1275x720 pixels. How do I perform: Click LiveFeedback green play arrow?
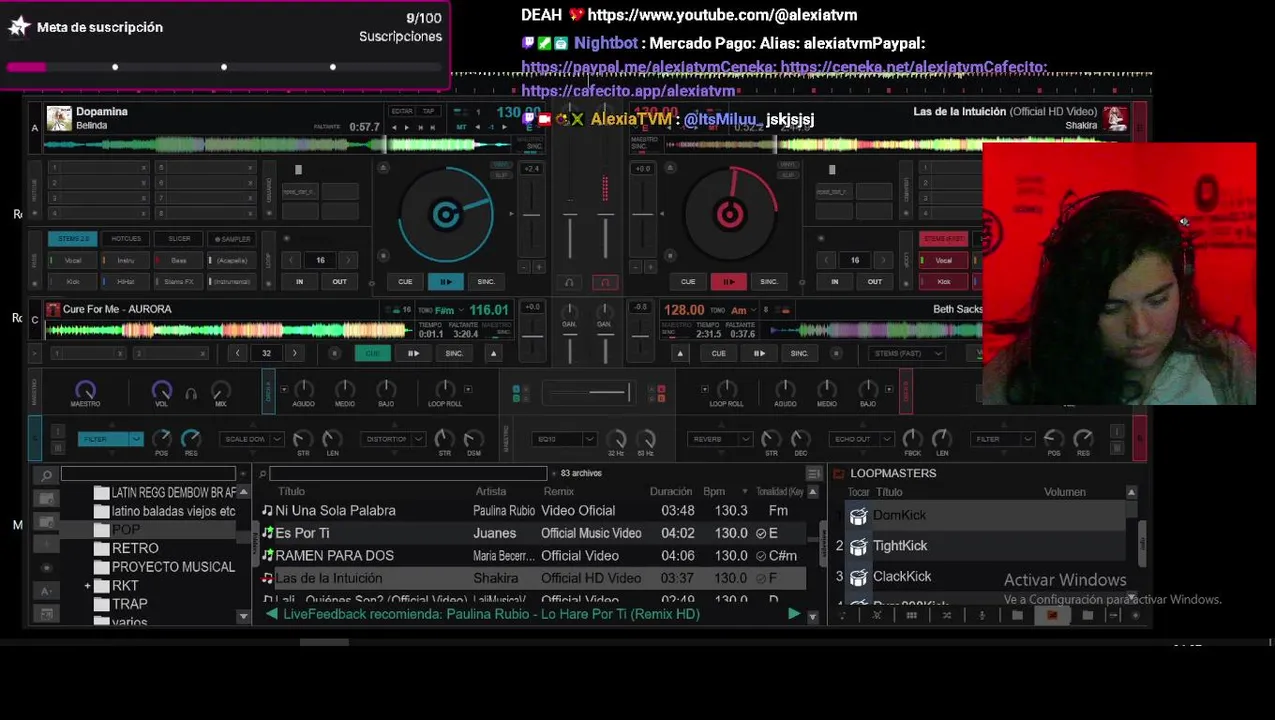pyautogui.click(x=794, y=614)
